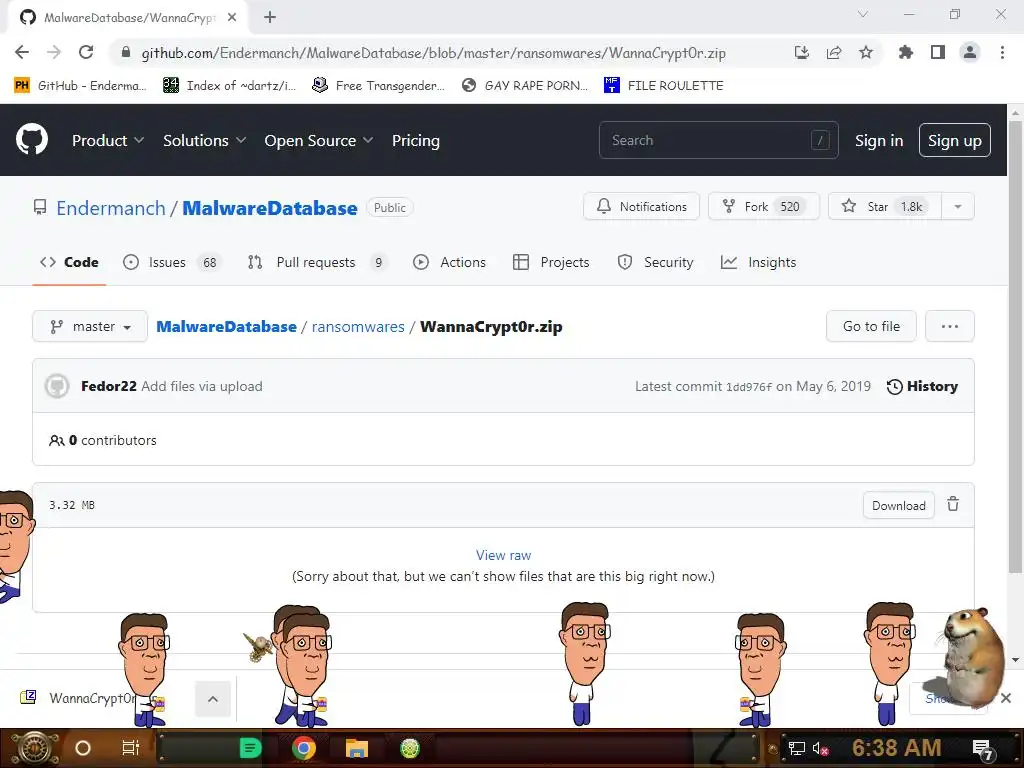This screenshot has height=768, width=1024.
Task: Expand the WannaCrypt0r download item chevron
Action: click(x=213, y=699)
